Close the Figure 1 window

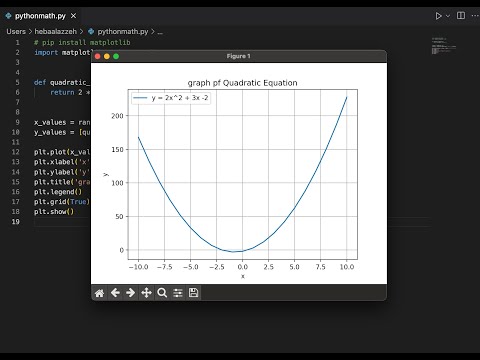pyautogui.click(x=98, y=56)
